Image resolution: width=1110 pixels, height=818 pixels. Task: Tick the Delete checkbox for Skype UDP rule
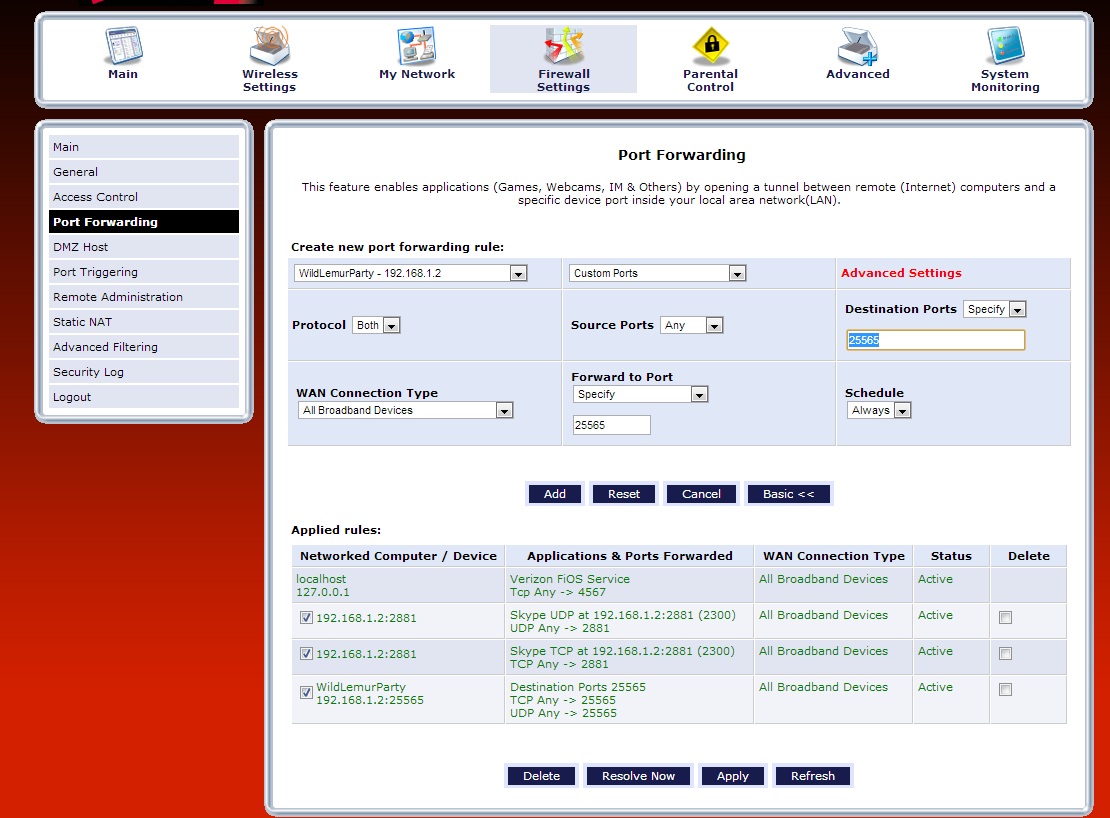pyautogui.click(x=1005, y=618)
